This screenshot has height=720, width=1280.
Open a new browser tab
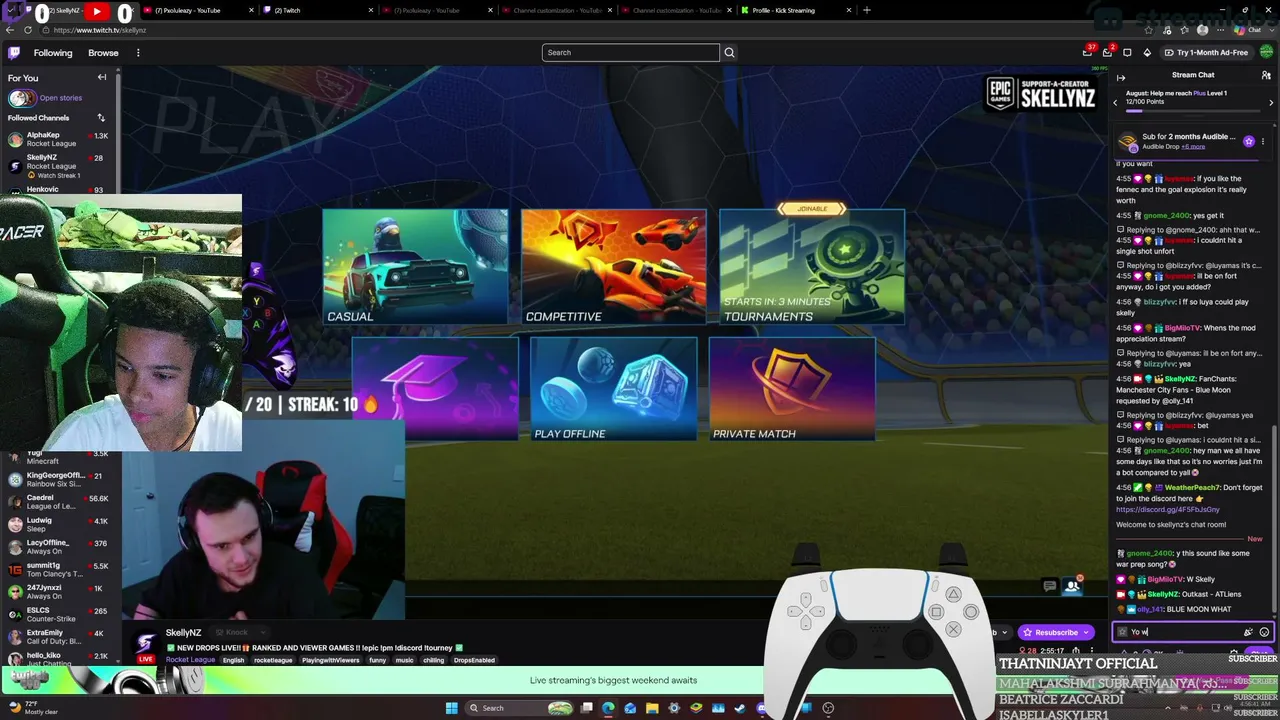866,10
